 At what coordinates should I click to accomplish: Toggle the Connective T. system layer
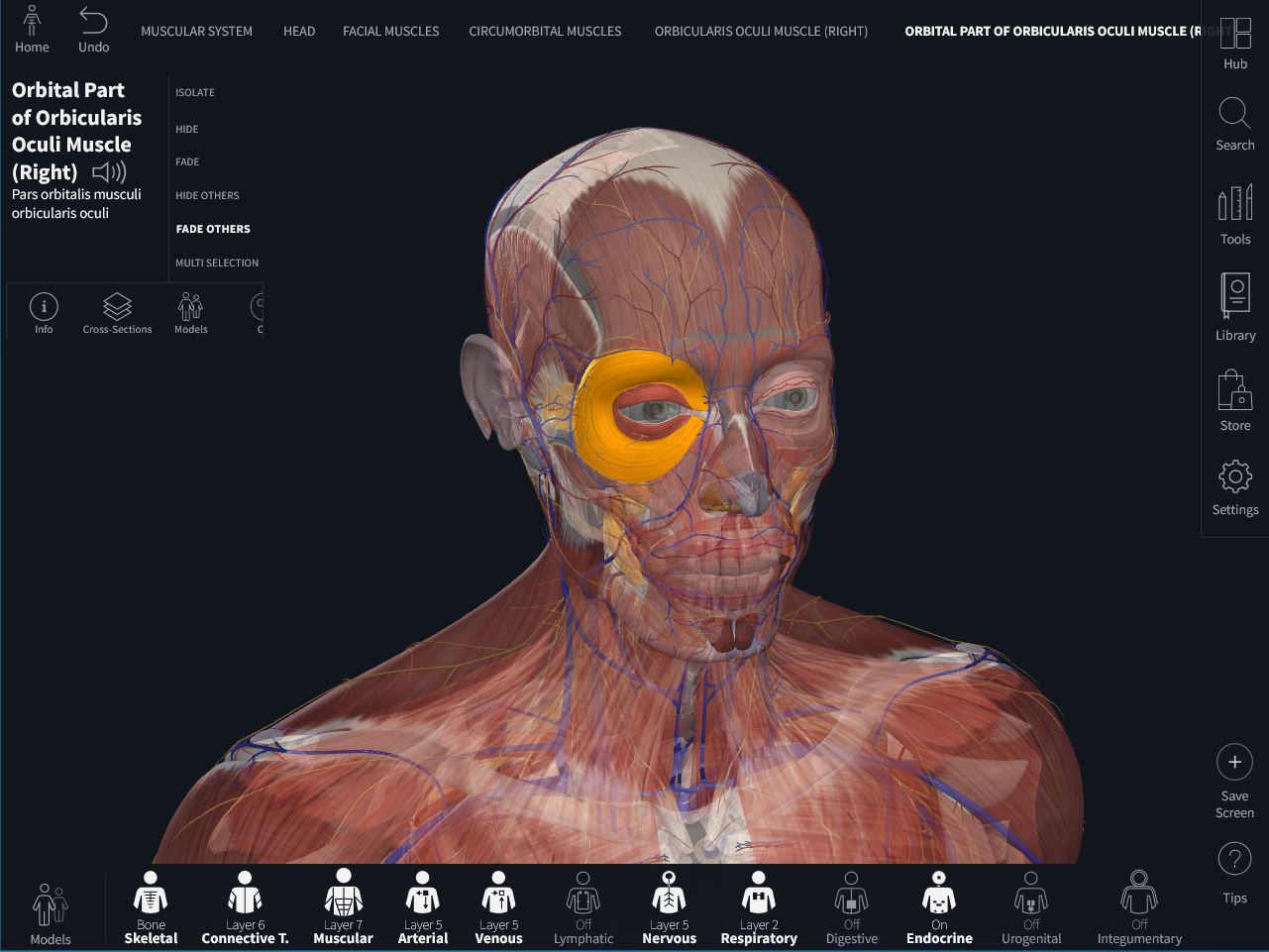(245, 907)
